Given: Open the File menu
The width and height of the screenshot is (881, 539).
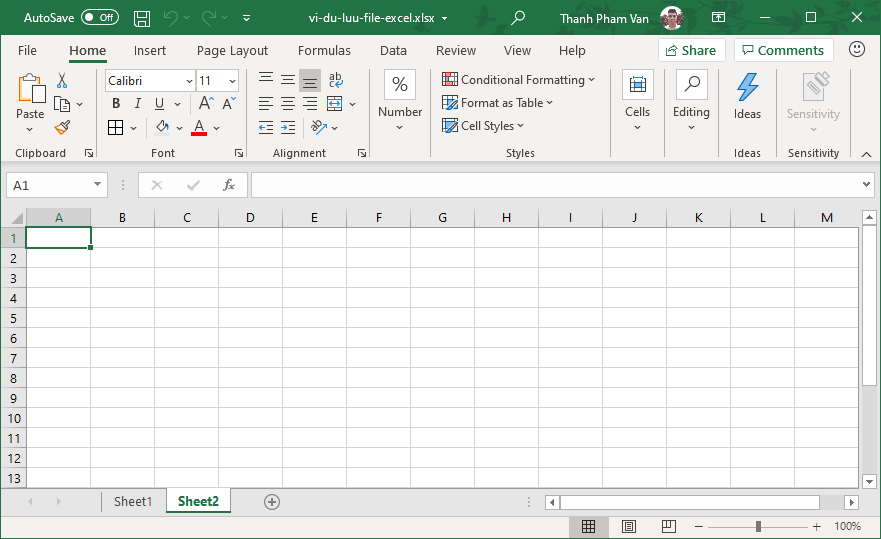Looking at the screenshot, I should point(27,51).
